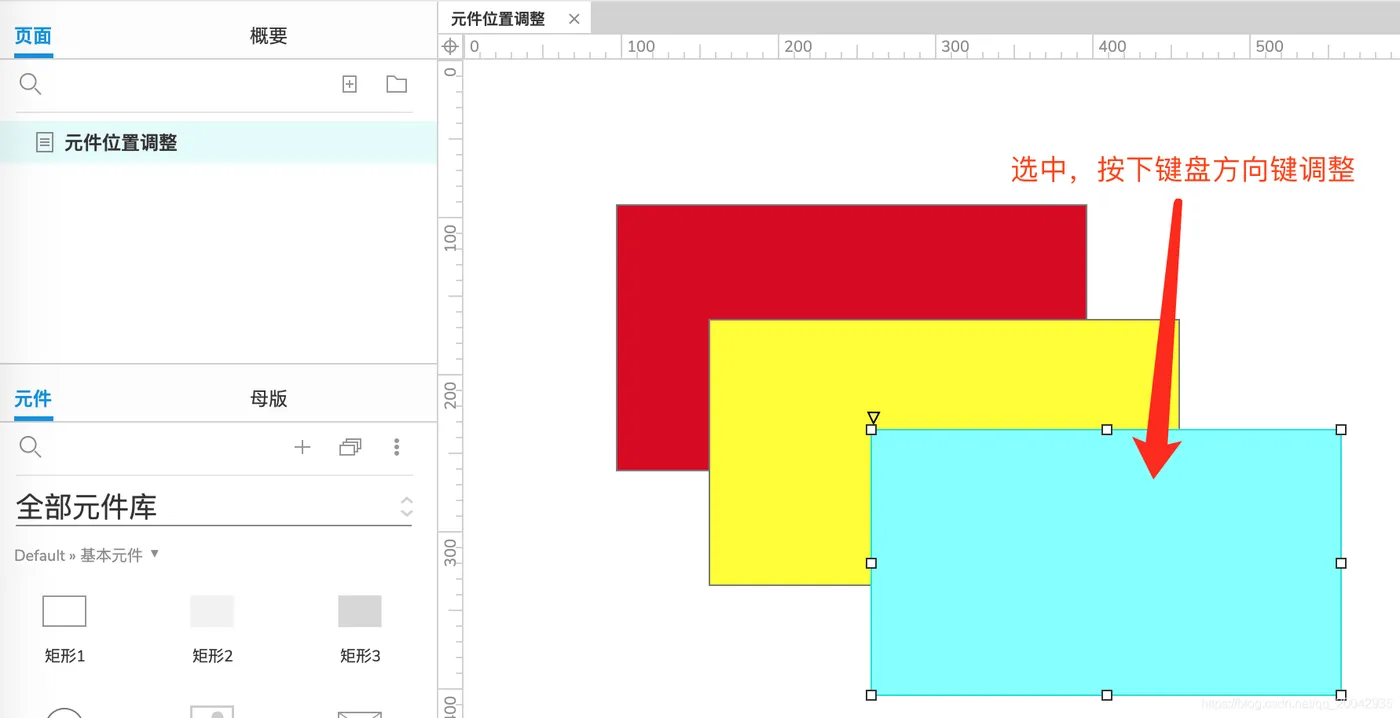This screenshot has width=1400, height=718.
Task: Add a new page with the plus-page icon
Action: pyautogui.click(x=350, y=84)
